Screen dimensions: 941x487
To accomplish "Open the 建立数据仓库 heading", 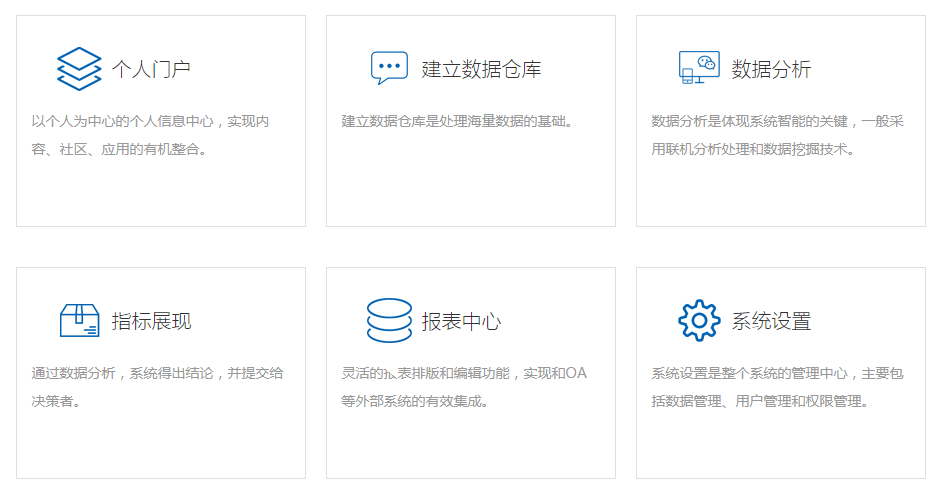I will [481, 69].
